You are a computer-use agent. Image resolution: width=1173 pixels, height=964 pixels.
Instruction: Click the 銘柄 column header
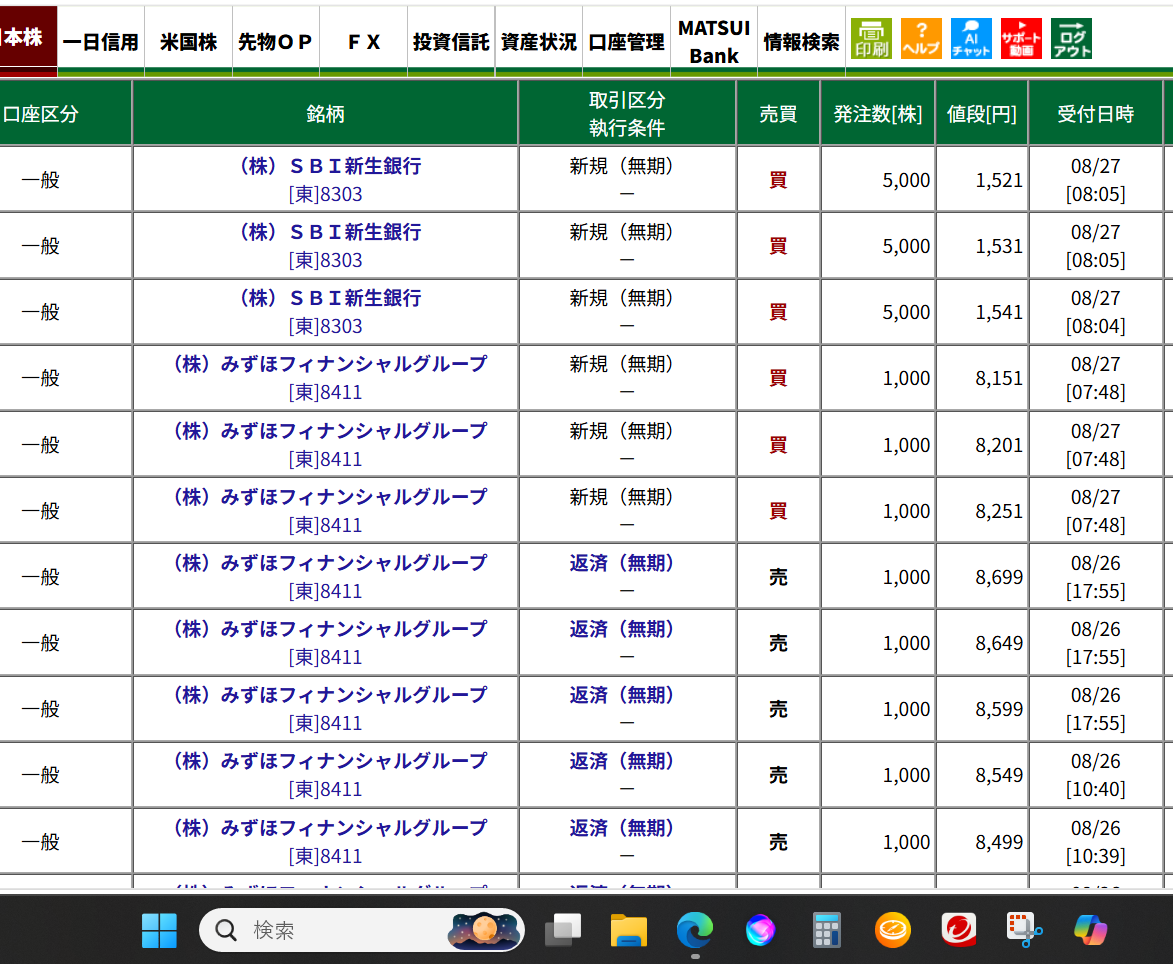(x=325, y=113)
